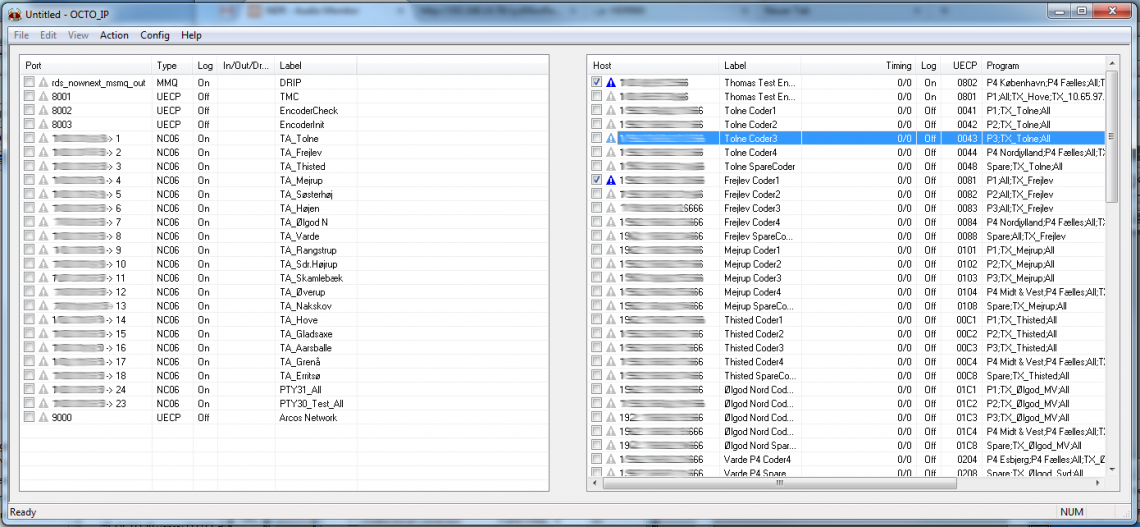Viewport: 1140px width, 527px height.
Task: Click the blue warning icon for Tolne Coder3
Action: tap(610, 138)
